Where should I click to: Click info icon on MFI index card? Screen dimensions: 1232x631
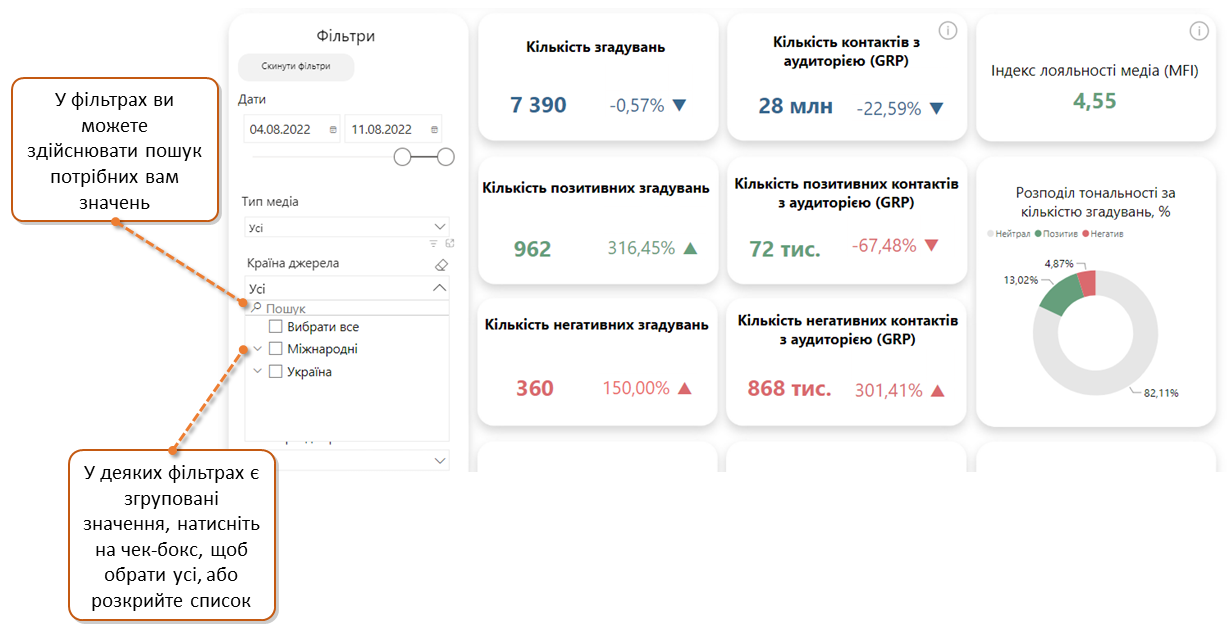point(1197,31)
